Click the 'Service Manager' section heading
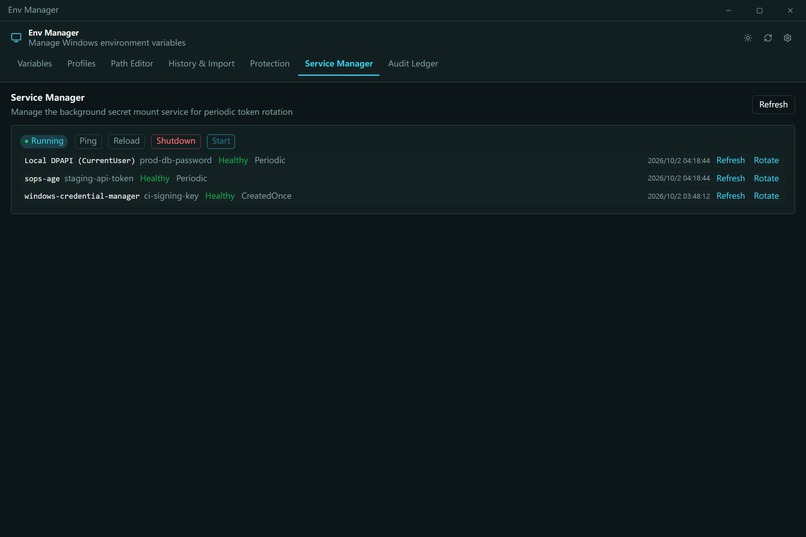This screenshot has height=537, width=806. point(47,98)
